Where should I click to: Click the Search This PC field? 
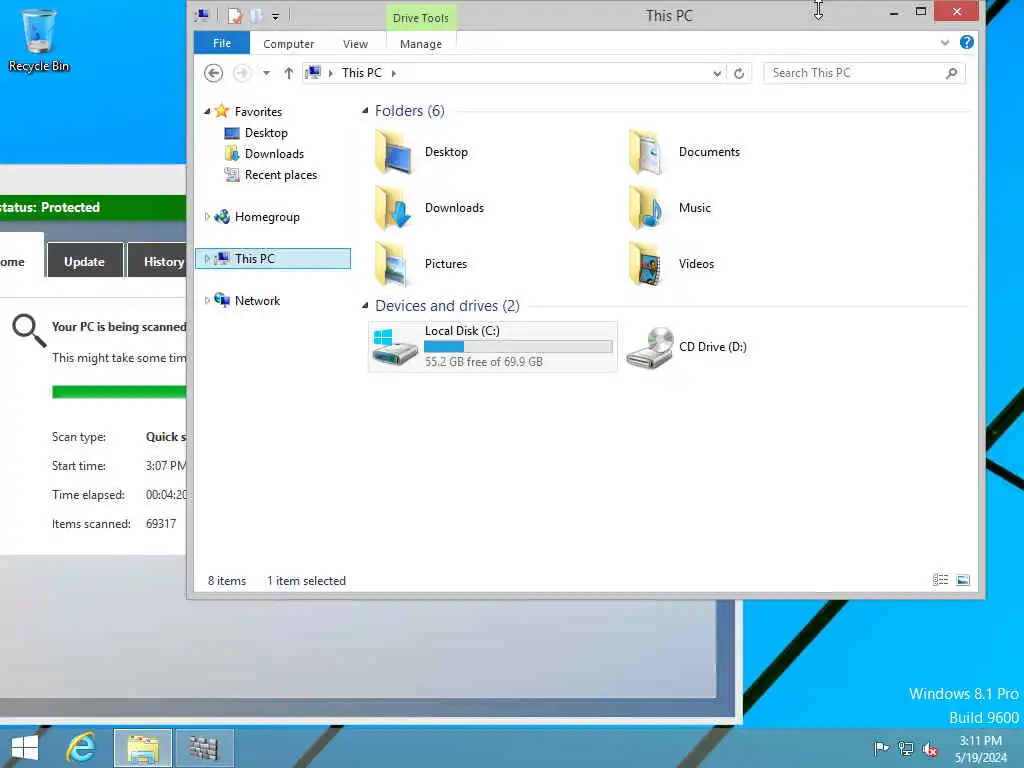(857, 73)
